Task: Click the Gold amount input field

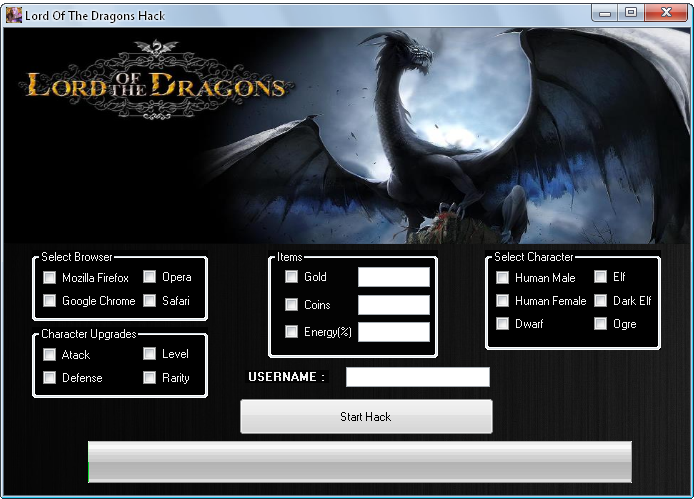Action: coord(393,277)
